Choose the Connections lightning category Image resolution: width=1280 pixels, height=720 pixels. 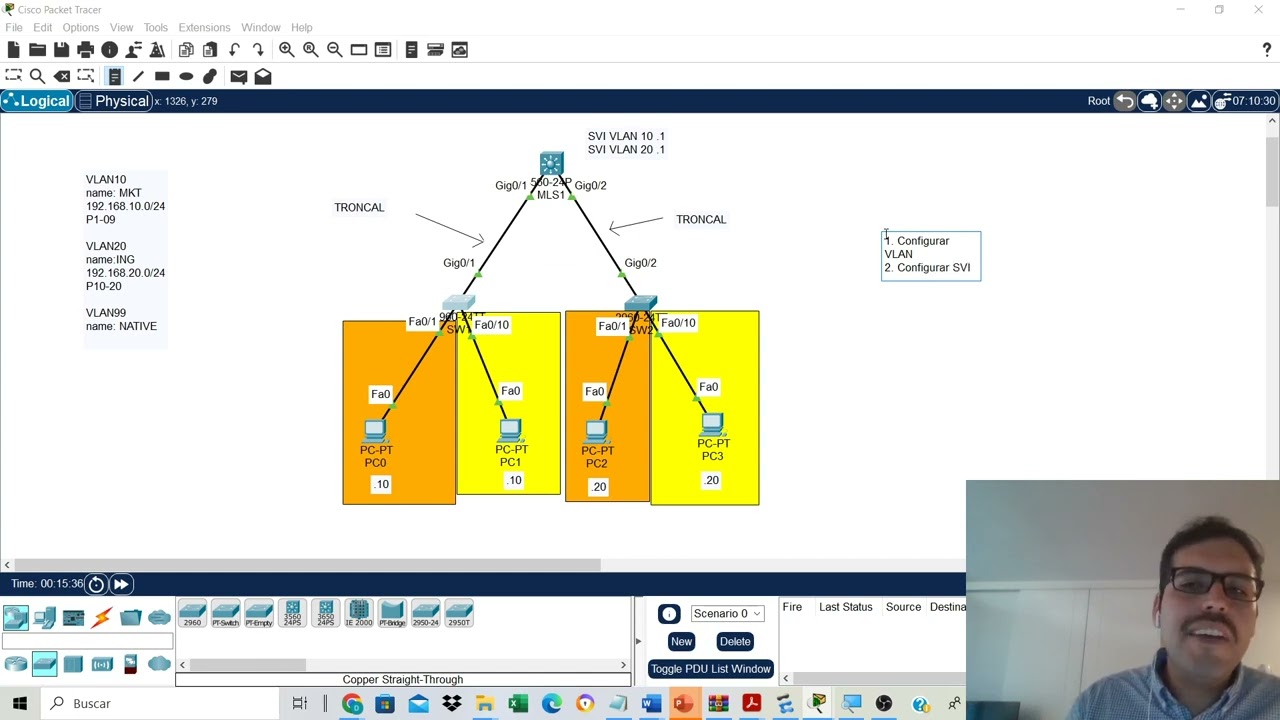pos(102,618)
